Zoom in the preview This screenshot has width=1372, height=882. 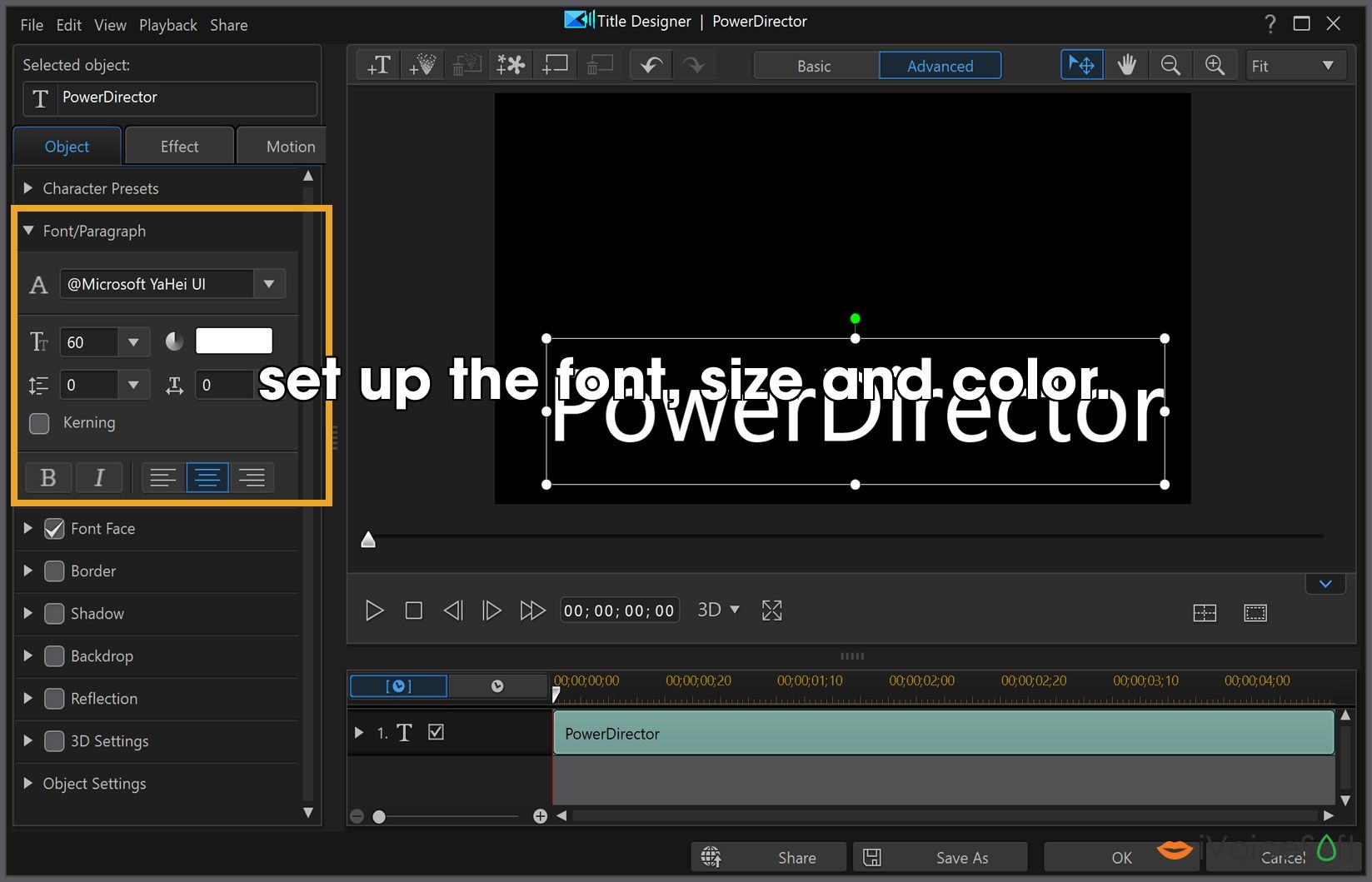[1215, 65]
